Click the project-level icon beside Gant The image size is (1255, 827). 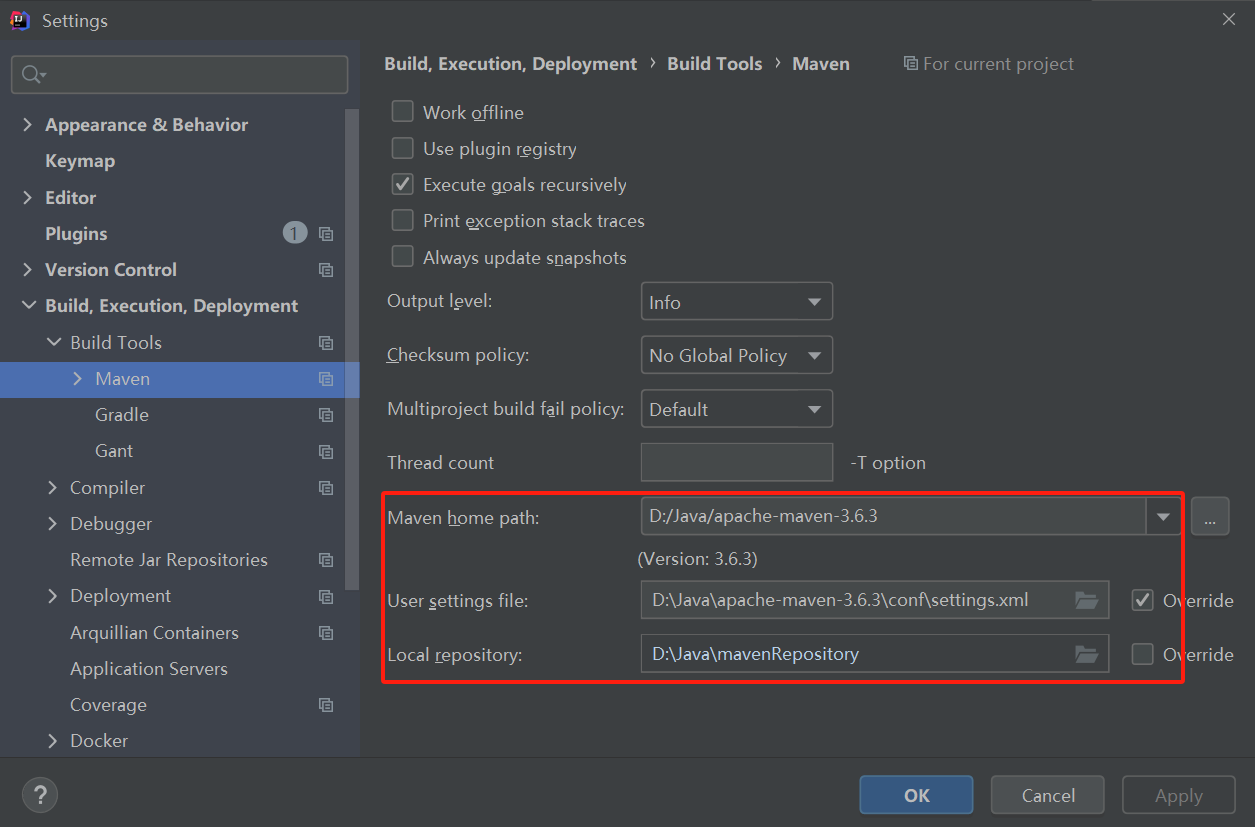(x=326, y=452)
